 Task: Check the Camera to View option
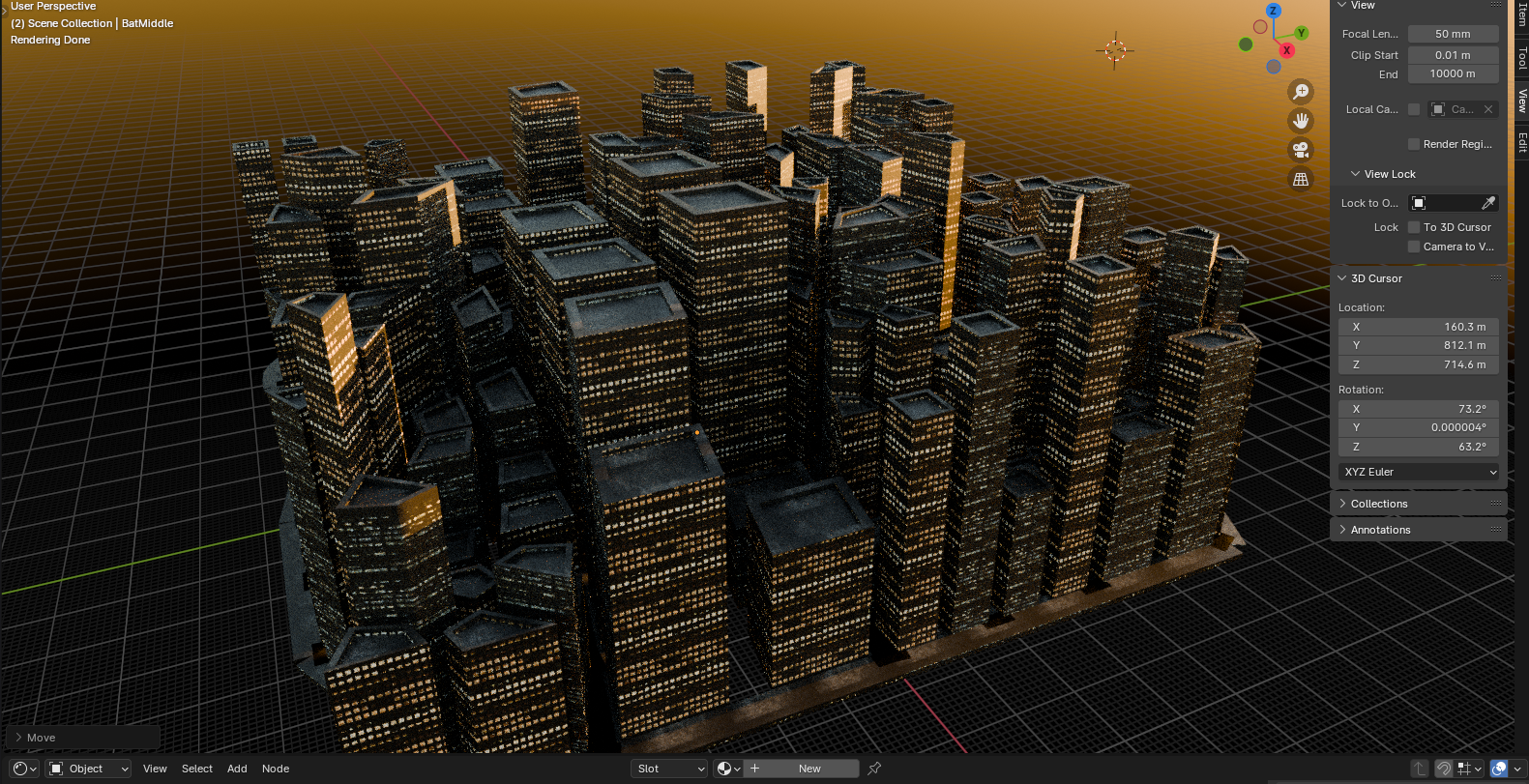[x=1414, y=247]
